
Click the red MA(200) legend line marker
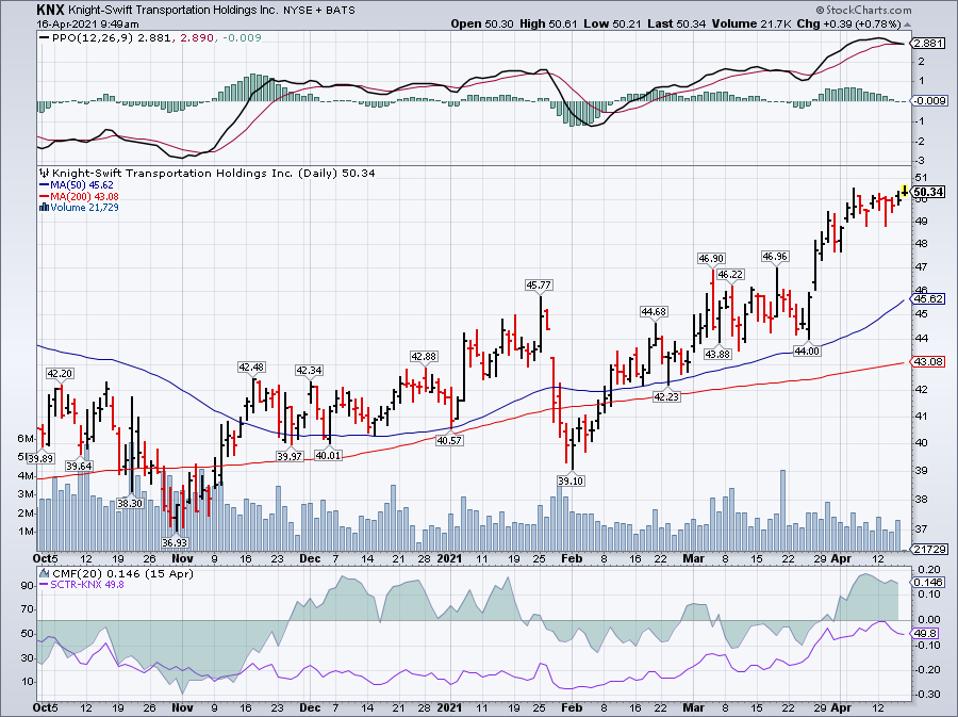point(42,195)
